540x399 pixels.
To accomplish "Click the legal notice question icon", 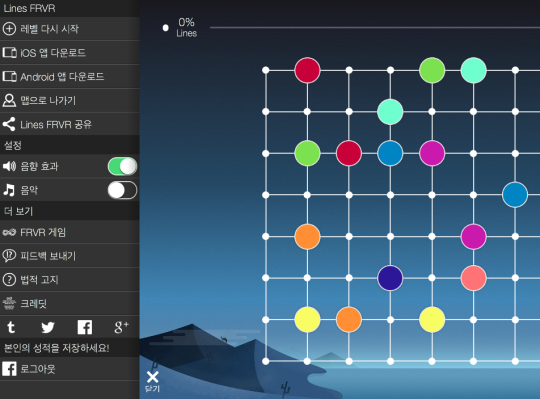I will [9, 280].
